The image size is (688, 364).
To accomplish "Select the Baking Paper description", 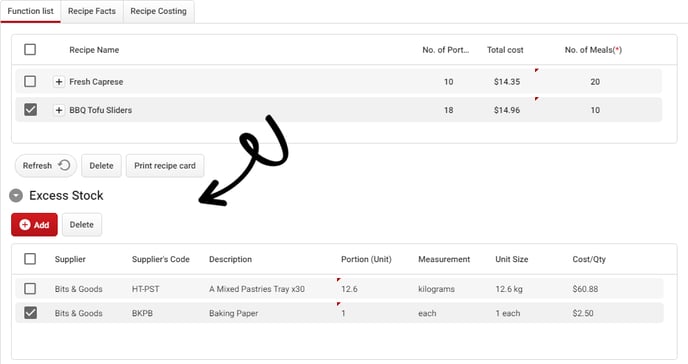I will [x=233, y=313].
